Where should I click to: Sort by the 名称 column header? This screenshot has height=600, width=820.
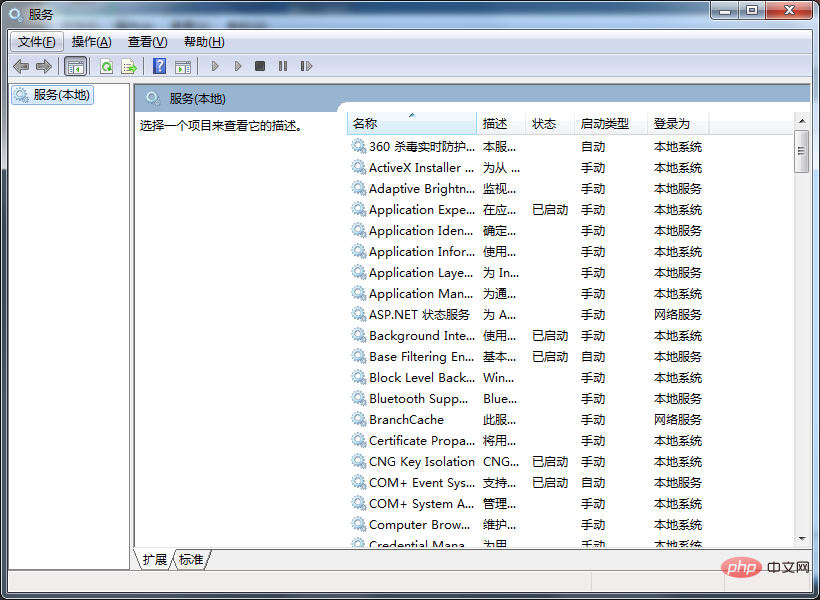point(412,123)
